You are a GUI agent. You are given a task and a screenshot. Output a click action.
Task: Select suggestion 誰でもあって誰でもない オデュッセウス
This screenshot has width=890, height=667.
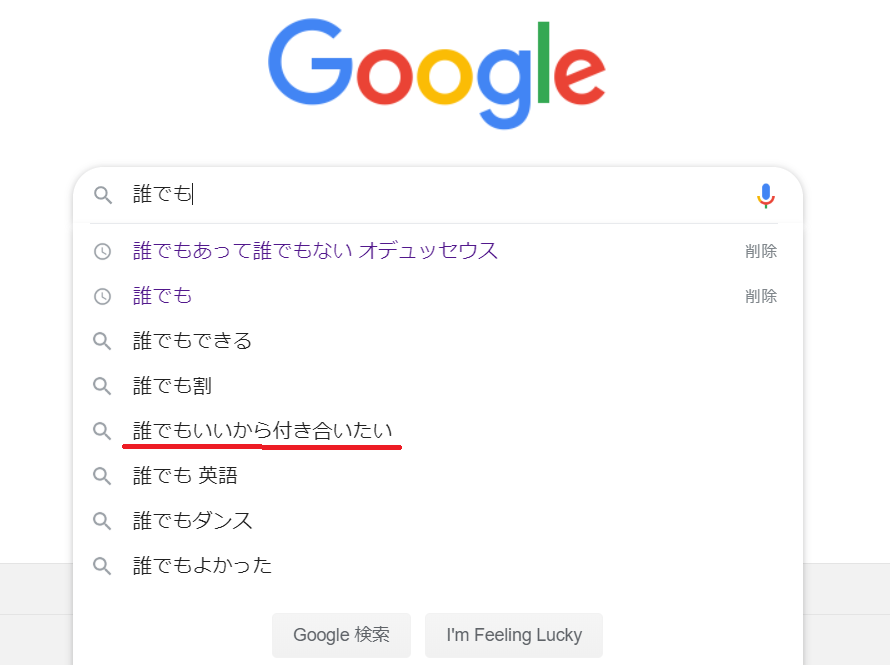coord(315,251)
